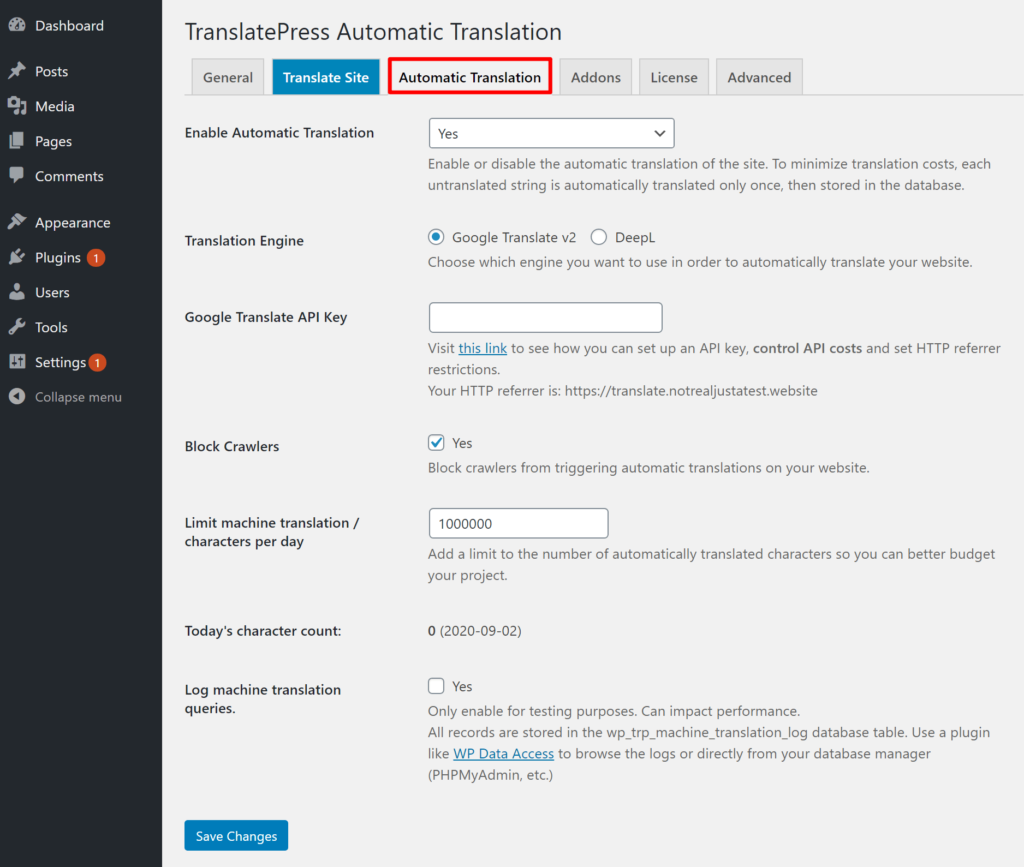This screenshot has width=1024, height=867.
Task: Click Save Changes button
Action: click(x=236, y=836)
